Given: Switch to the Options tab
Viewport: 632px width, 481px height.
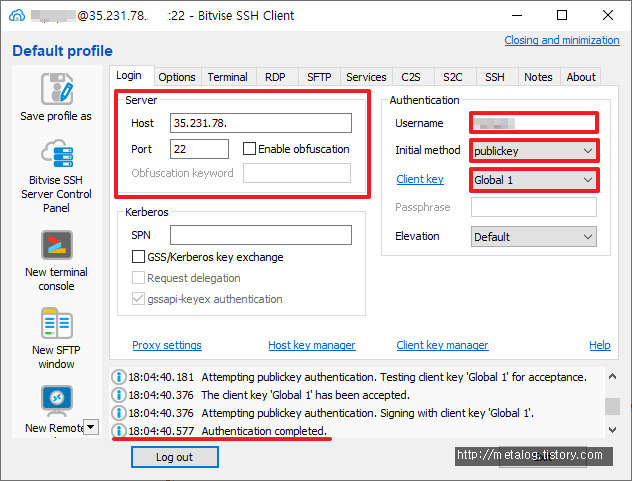Looking at the screenshot, I should pyautogui.click(x=177, y=77).
